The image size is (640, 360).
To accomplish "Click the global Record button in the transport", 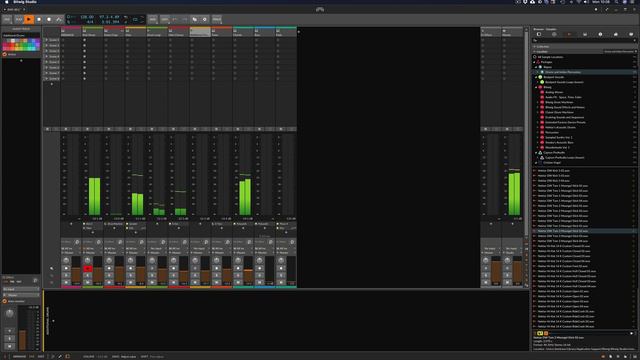I will (x=49, y=19).
